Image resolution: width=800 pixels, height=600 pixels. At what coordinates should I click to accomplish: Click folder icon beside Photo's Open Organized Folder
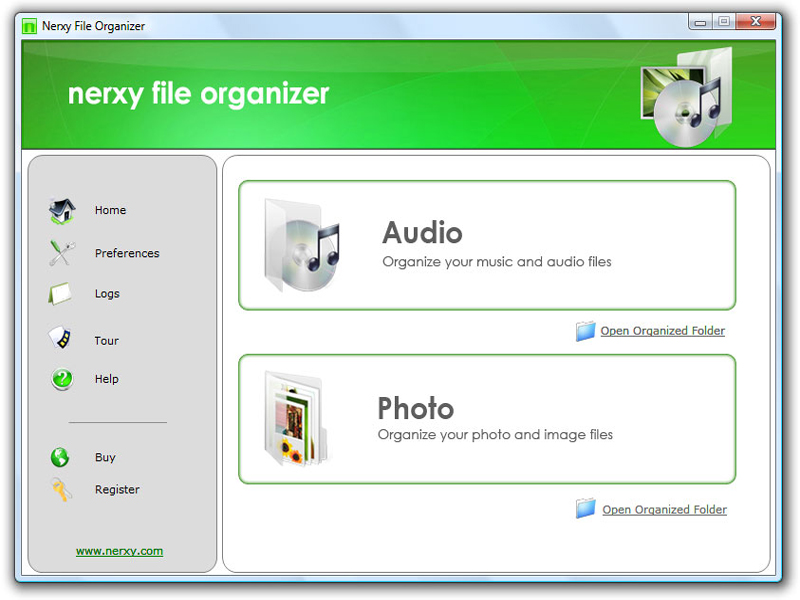click(x=585, y=508)
